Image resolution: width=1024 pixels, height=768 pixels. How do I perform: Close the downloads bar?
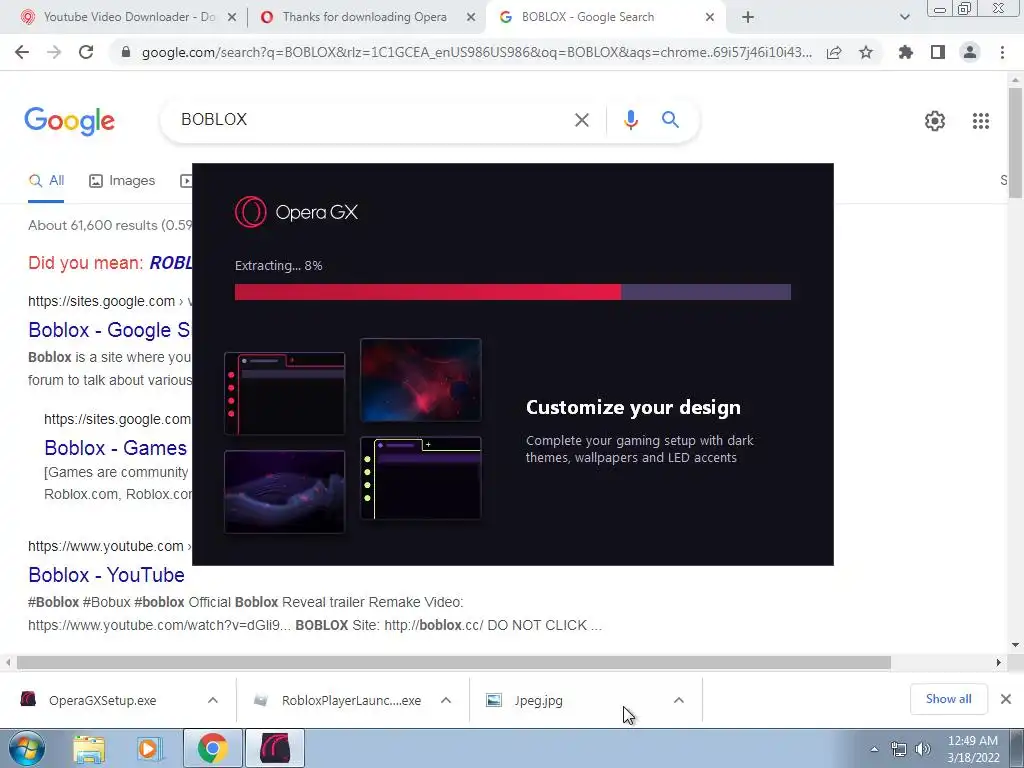tap(1006, 699)
